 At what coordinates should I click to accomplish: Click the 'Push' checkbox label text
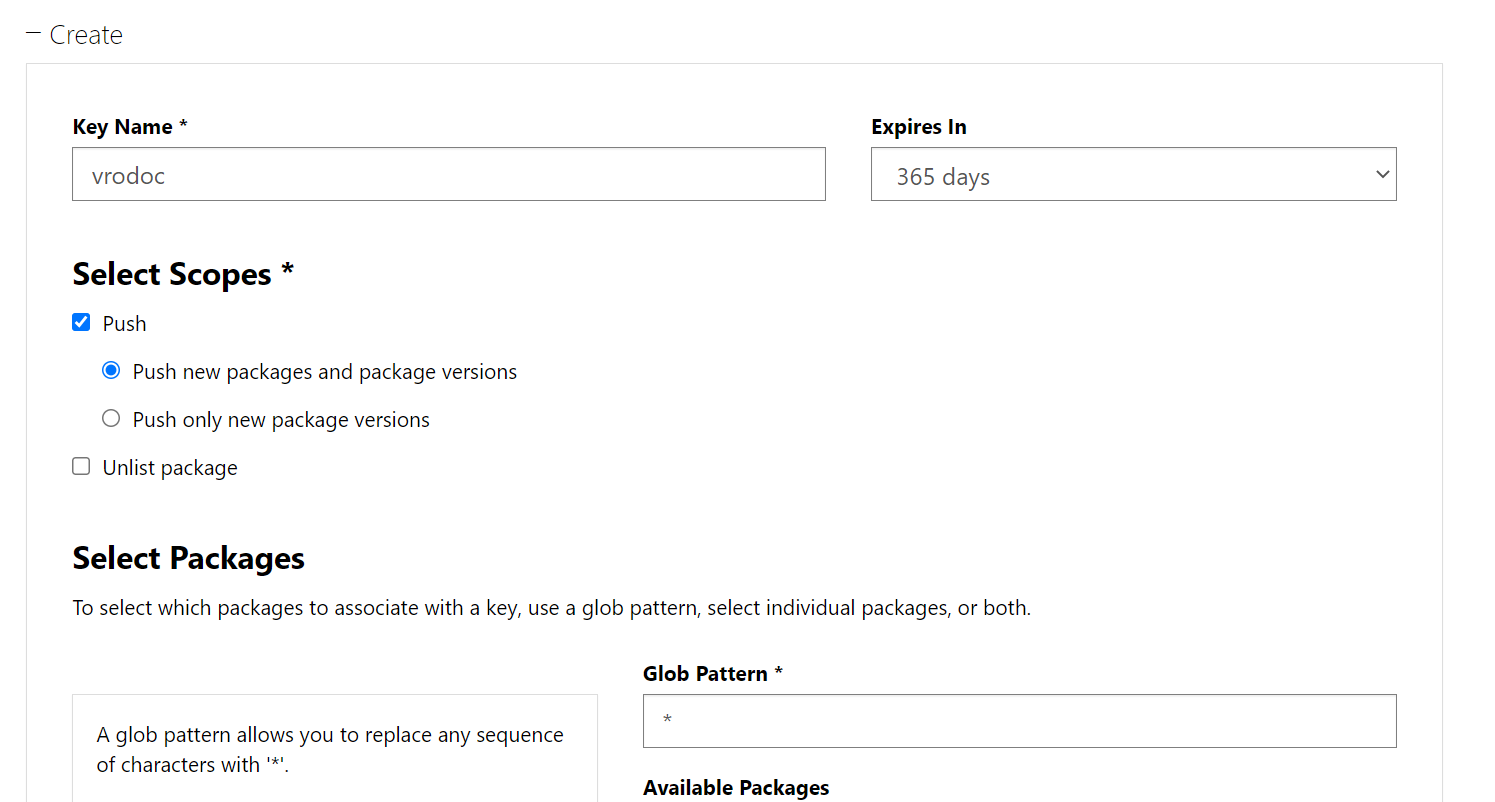pyautogui.click(x=125, y=324)
